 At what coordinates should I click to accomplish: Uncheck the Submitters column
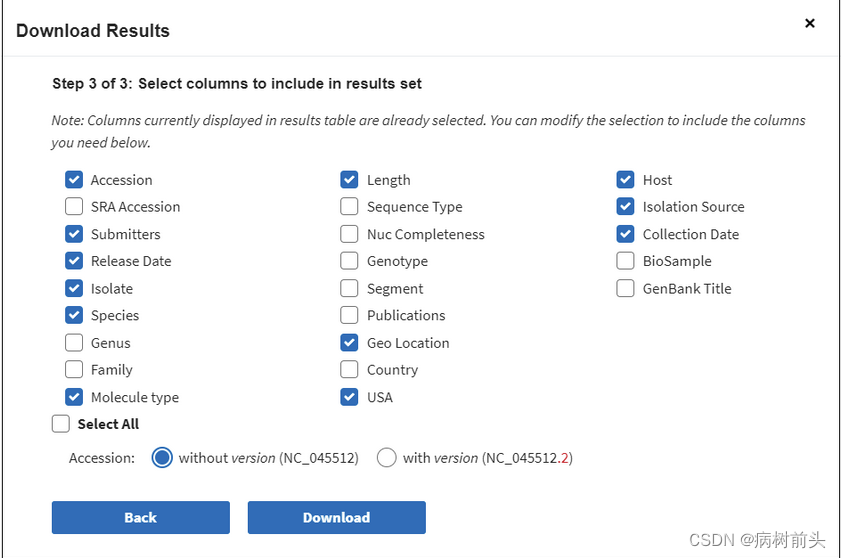click(74, 234)
